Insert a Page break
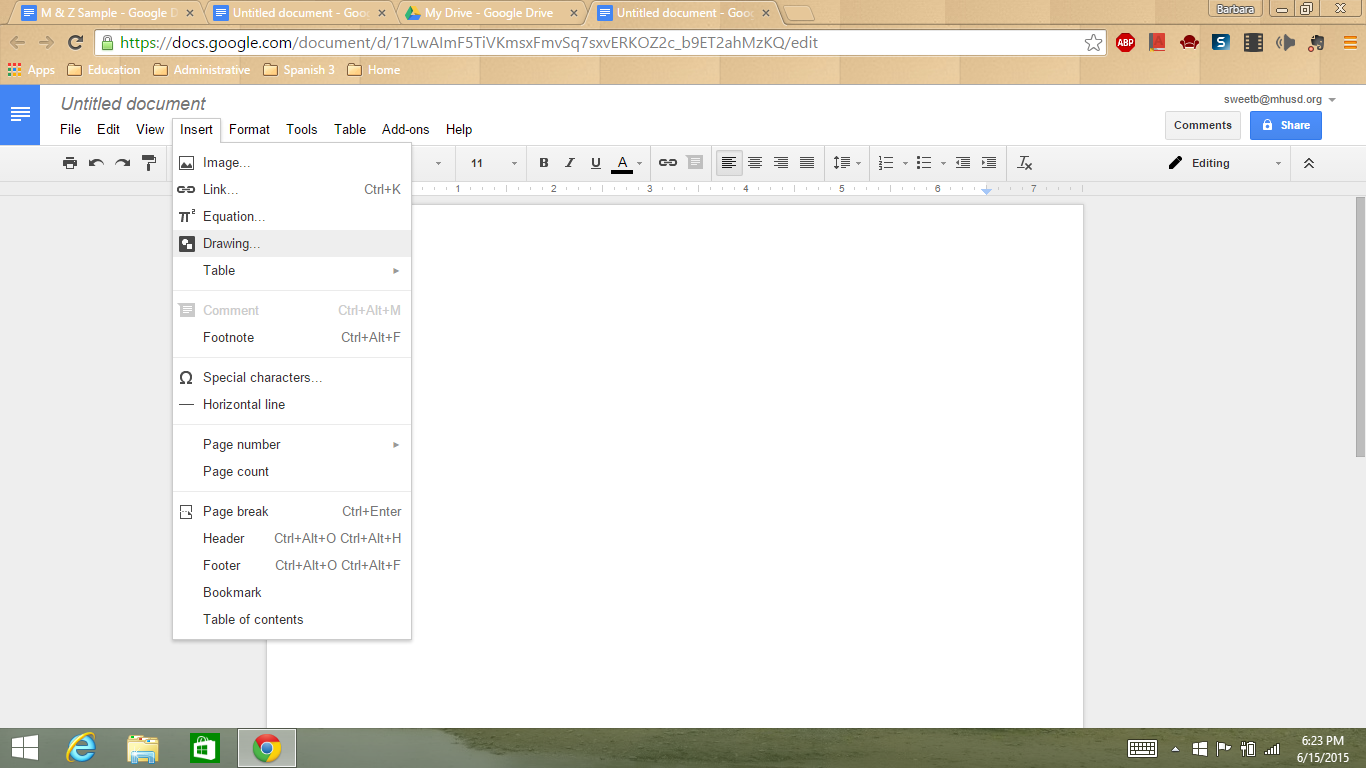Screen dimensions: 1366x768 pos(292,511)
